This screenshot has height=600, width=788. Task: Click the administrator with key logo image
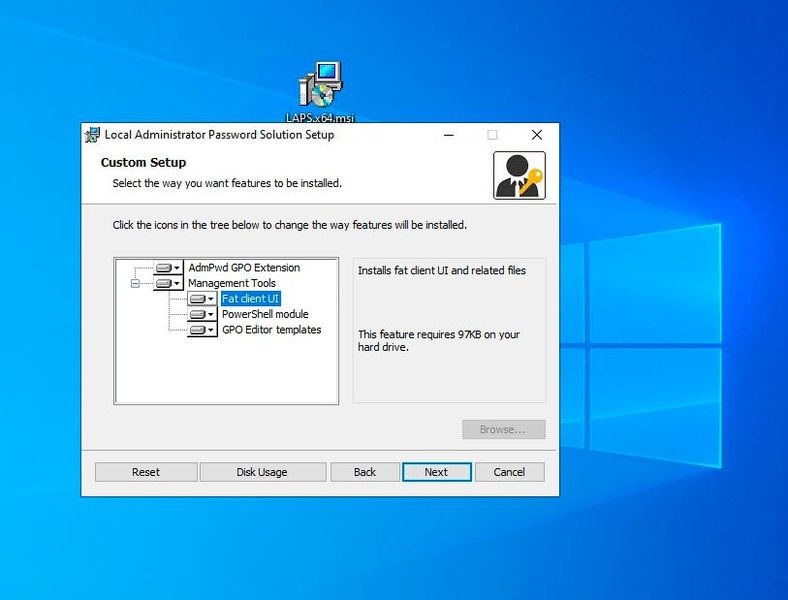point(519,175)
